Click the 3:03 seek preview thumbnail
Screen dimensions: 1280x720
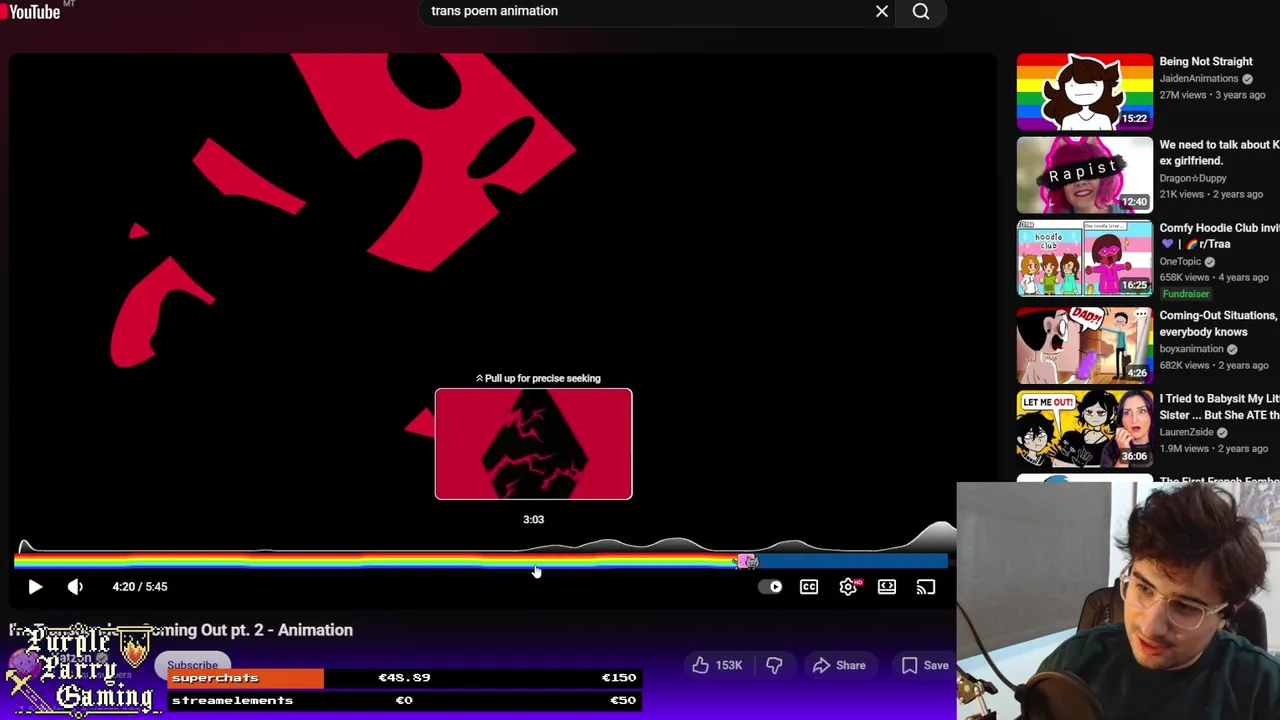pos(533,444)
